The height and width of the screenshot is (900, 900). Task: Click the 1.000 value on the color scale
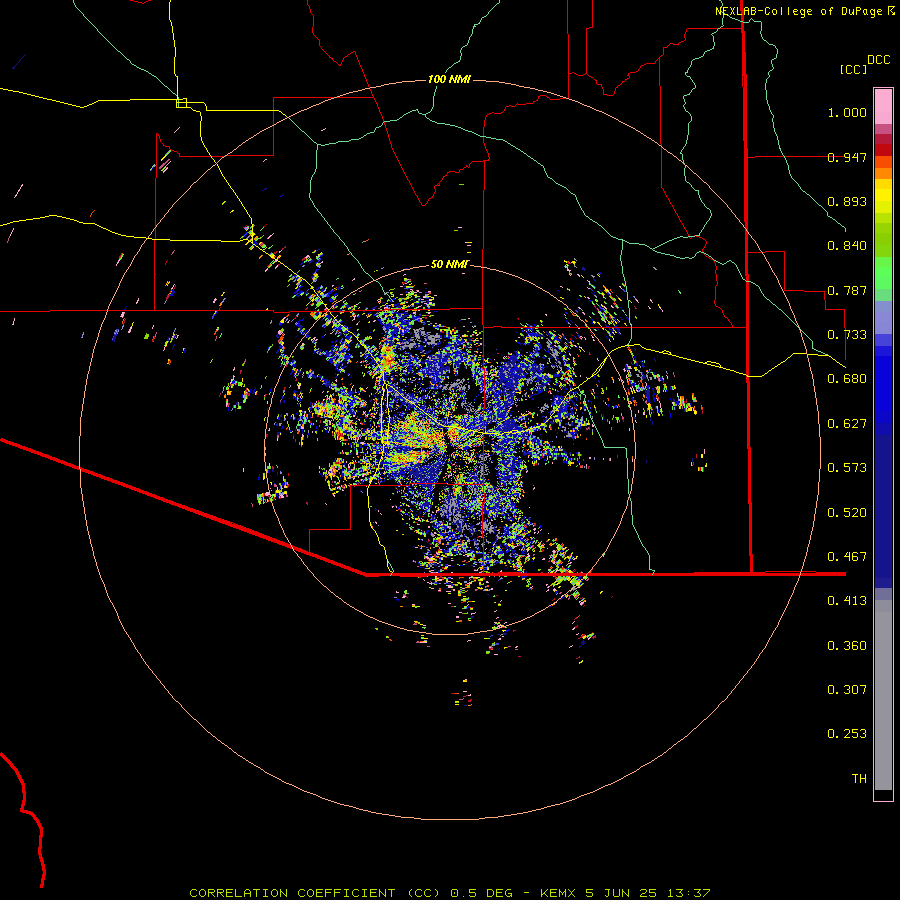click(x=847, y=112)
